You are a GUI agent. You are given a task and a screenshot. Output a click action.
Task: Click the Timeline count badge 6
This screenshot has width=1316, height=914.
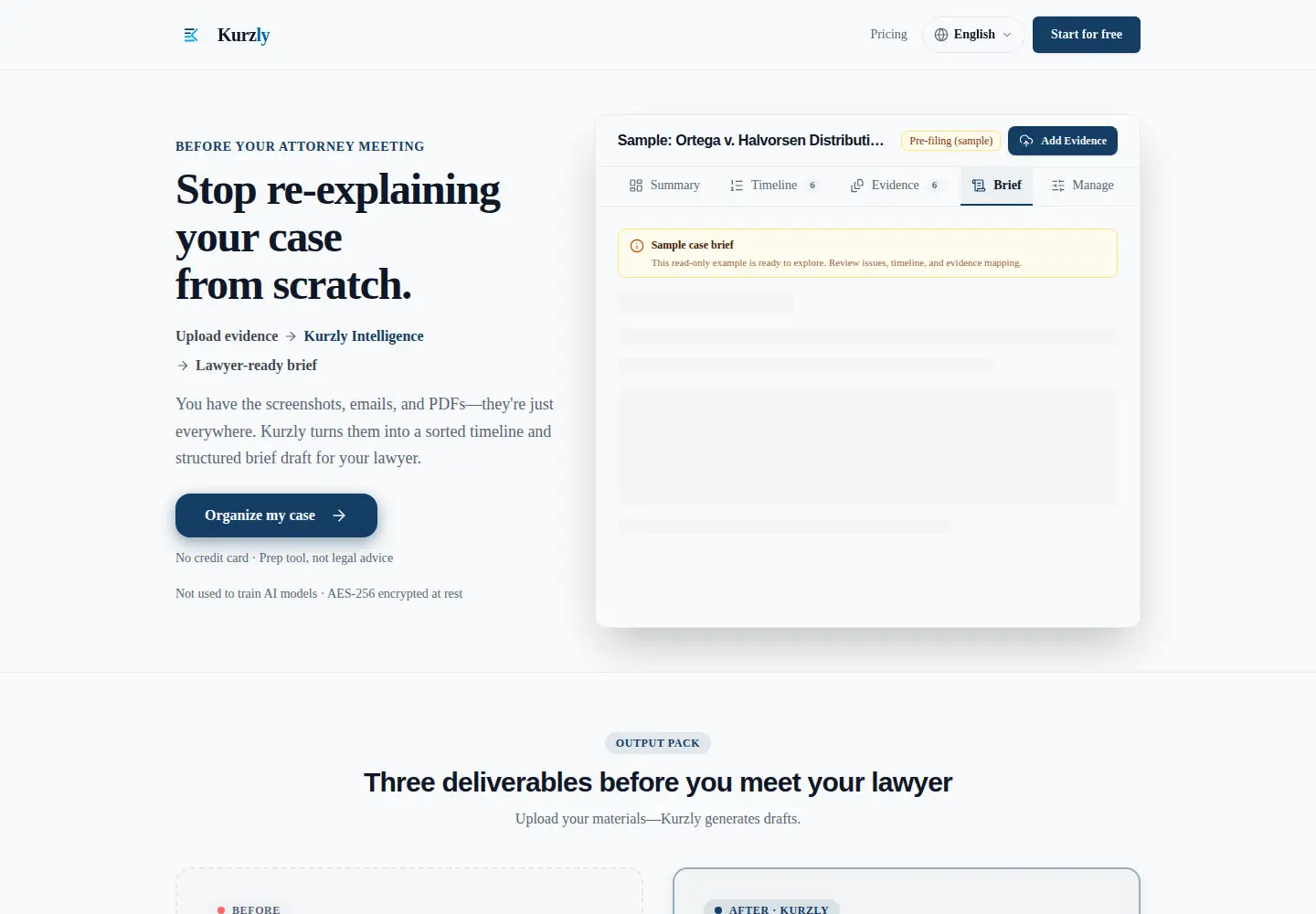click(x=812, y=186)
